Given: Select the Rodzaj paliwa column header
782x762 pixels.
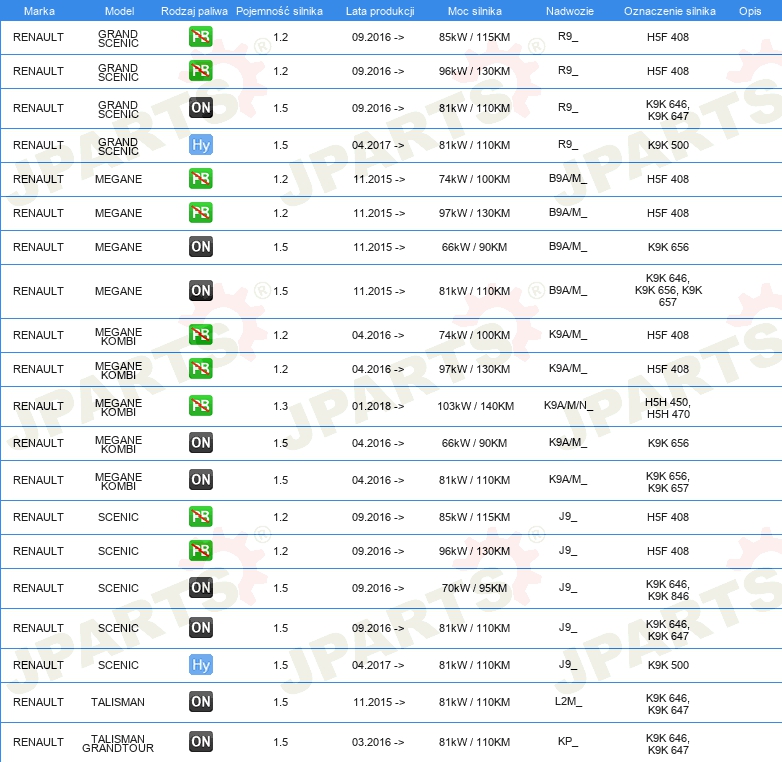Looking at the screenshot, I should pyautogui.click(x=194, y=11).
